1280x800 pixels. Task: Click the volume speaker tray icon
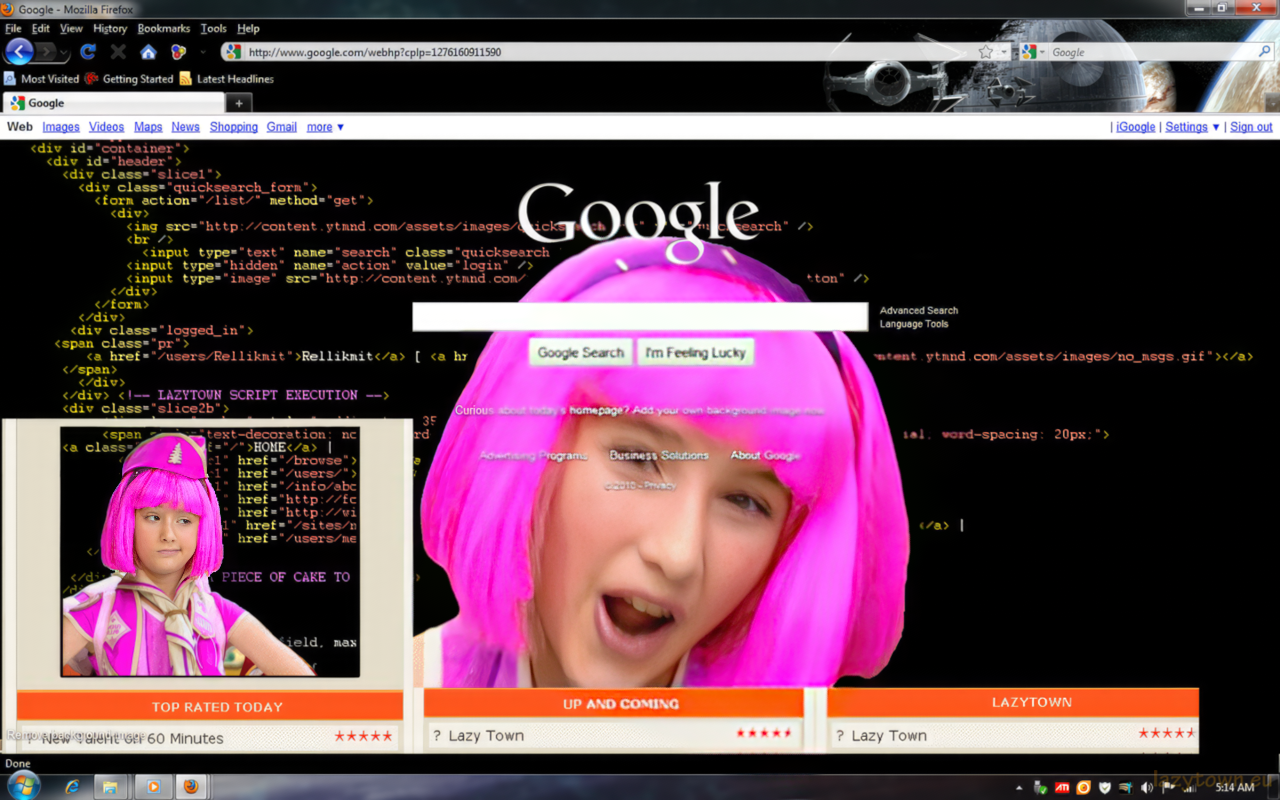pyautogui.click(x=1147, y=787)
